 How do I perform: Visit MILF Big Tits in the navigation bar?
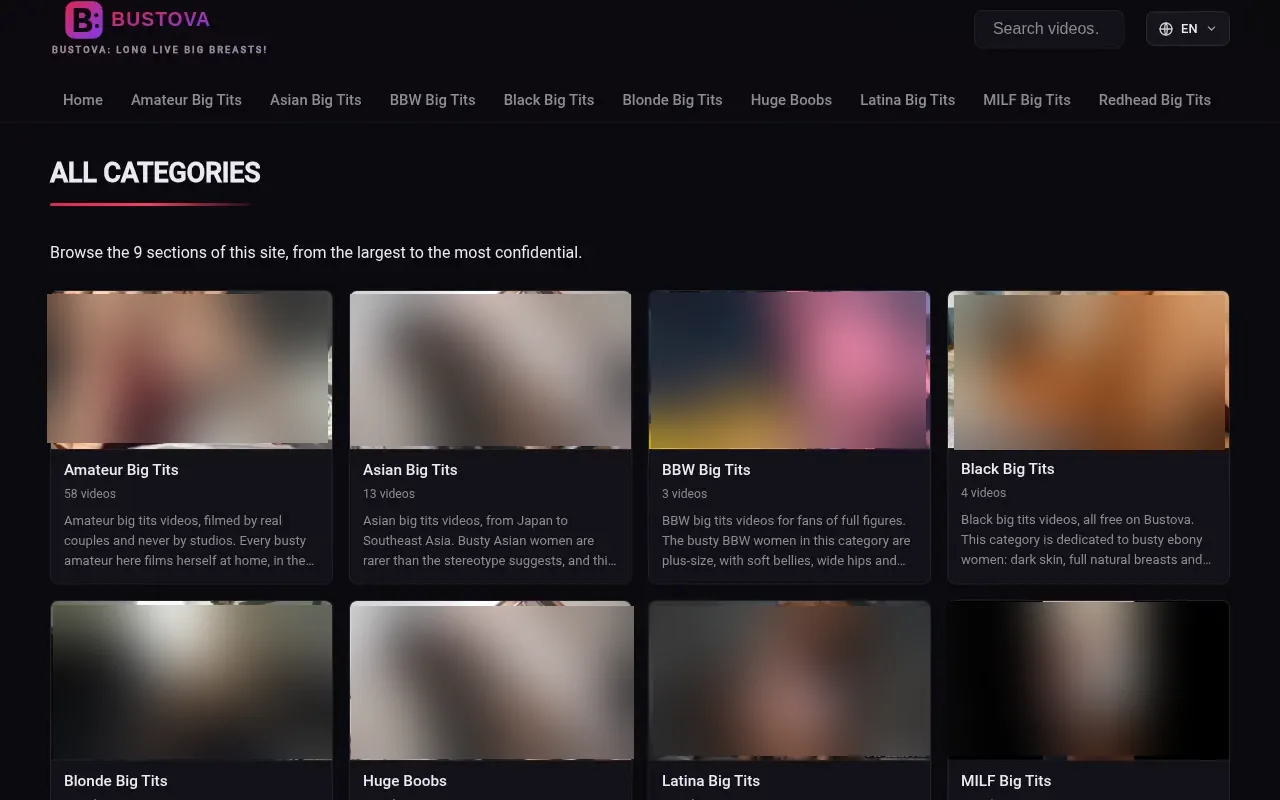pyautogui.click(x=1027, y=100)
